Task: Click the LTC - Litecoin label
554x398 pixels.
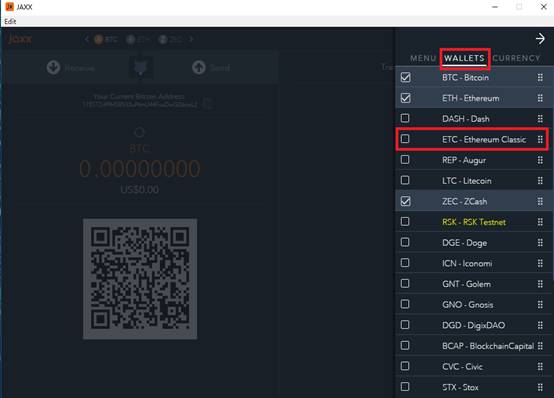Action: 467,181
